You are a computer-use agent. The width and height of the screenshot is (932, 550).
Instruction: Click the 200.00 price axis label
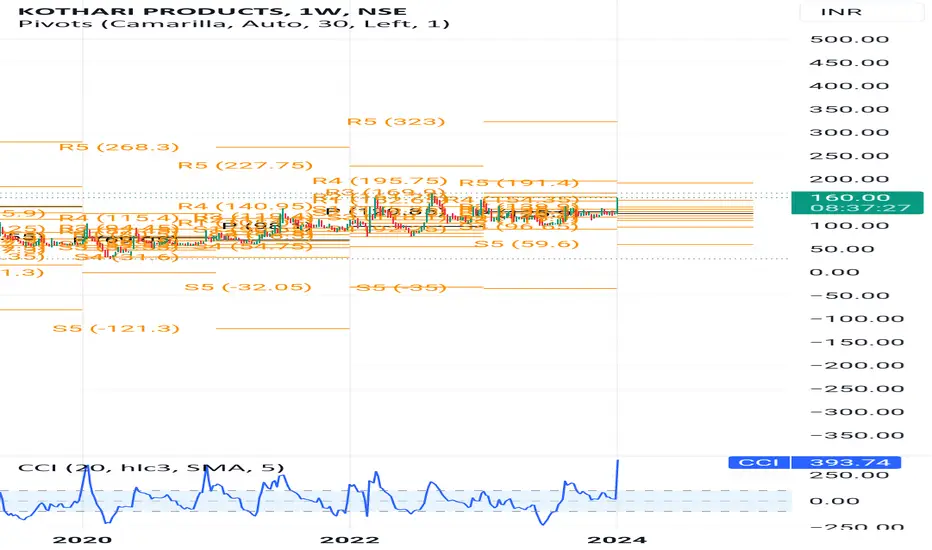tap(849, 179)
